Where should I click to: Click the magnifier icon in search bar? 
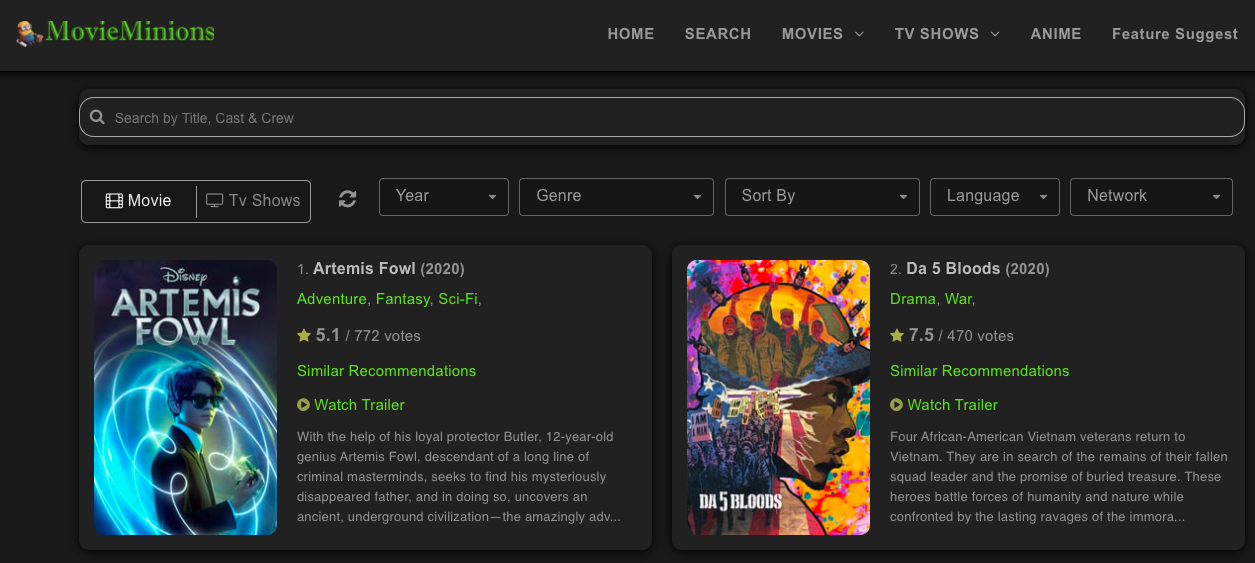click(x=97, y=118)
